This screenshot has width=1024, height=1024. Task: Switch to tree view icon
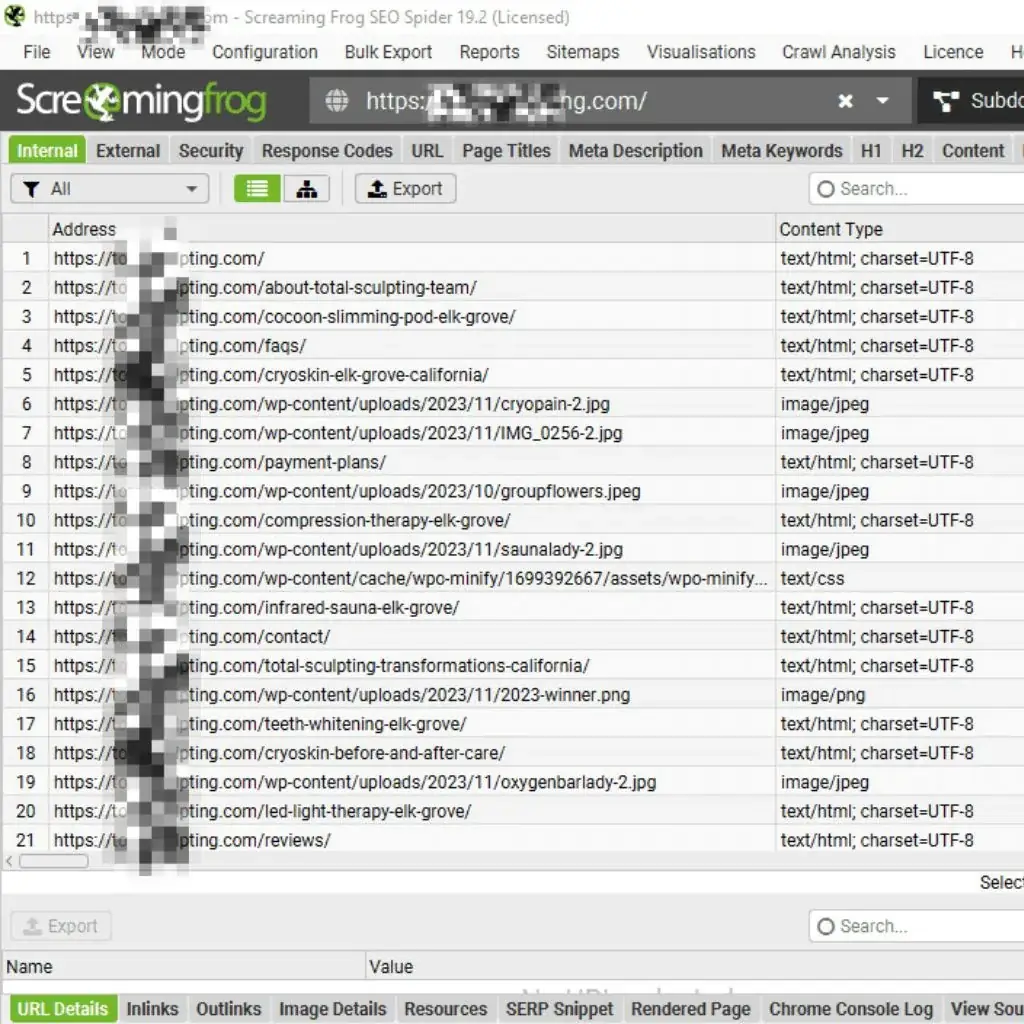[x=306, y=189]
